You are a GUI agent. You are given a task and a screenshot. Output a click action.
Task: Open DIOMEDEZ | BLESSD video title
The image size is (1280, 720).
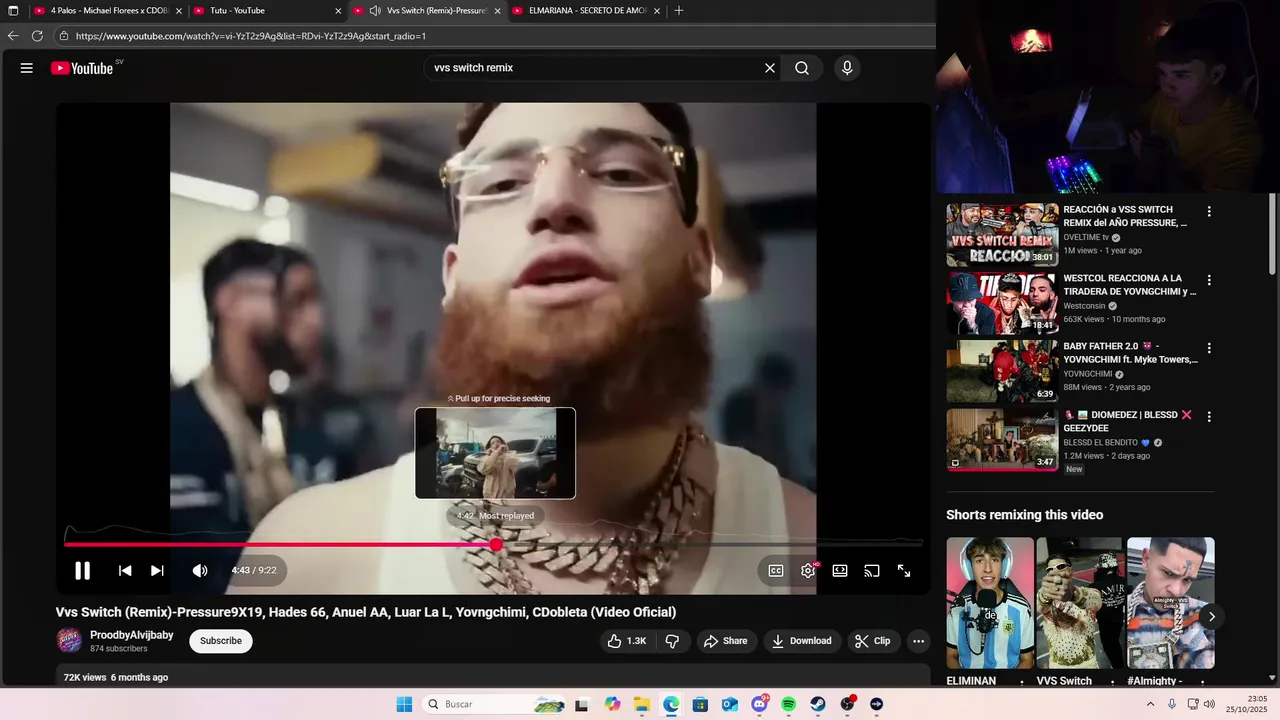[1128, 421]
